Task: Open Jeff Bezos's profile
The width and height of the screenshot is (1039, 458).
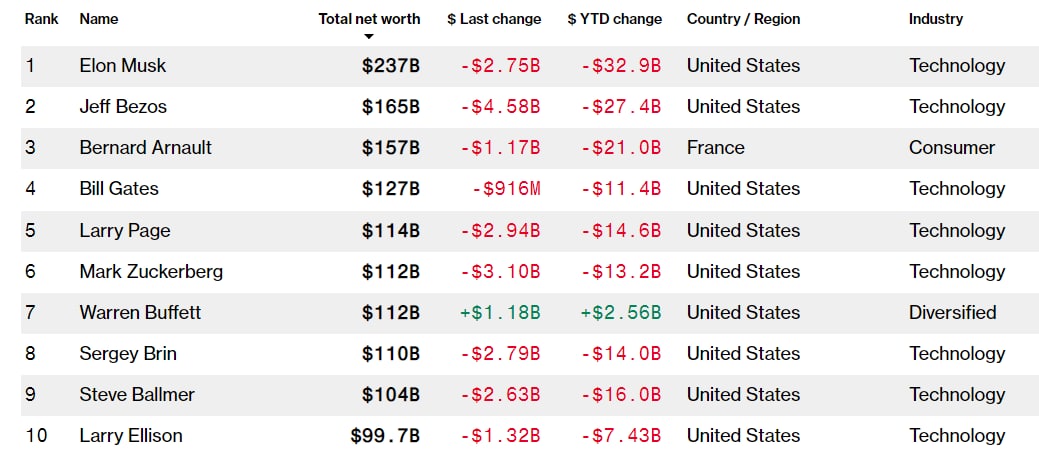Action: click(123, 107)
